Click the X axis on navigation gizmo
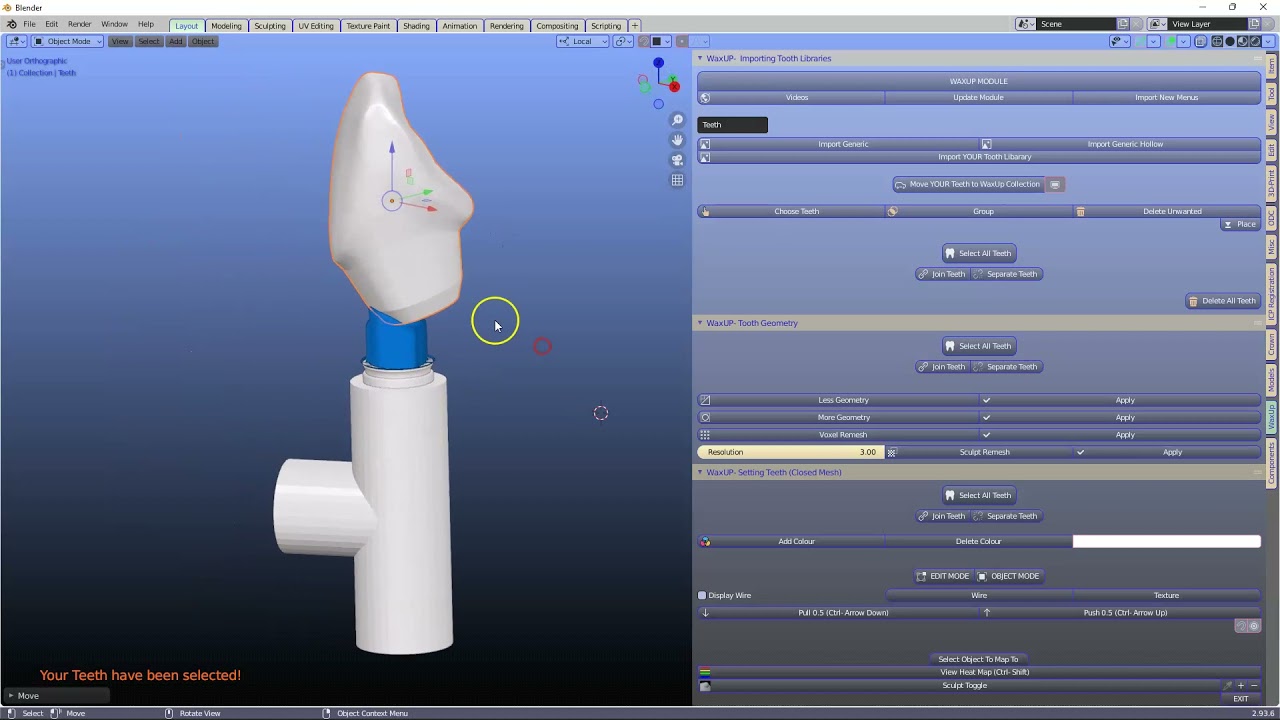Screen dimensions: 1280x720 [674, 86]
